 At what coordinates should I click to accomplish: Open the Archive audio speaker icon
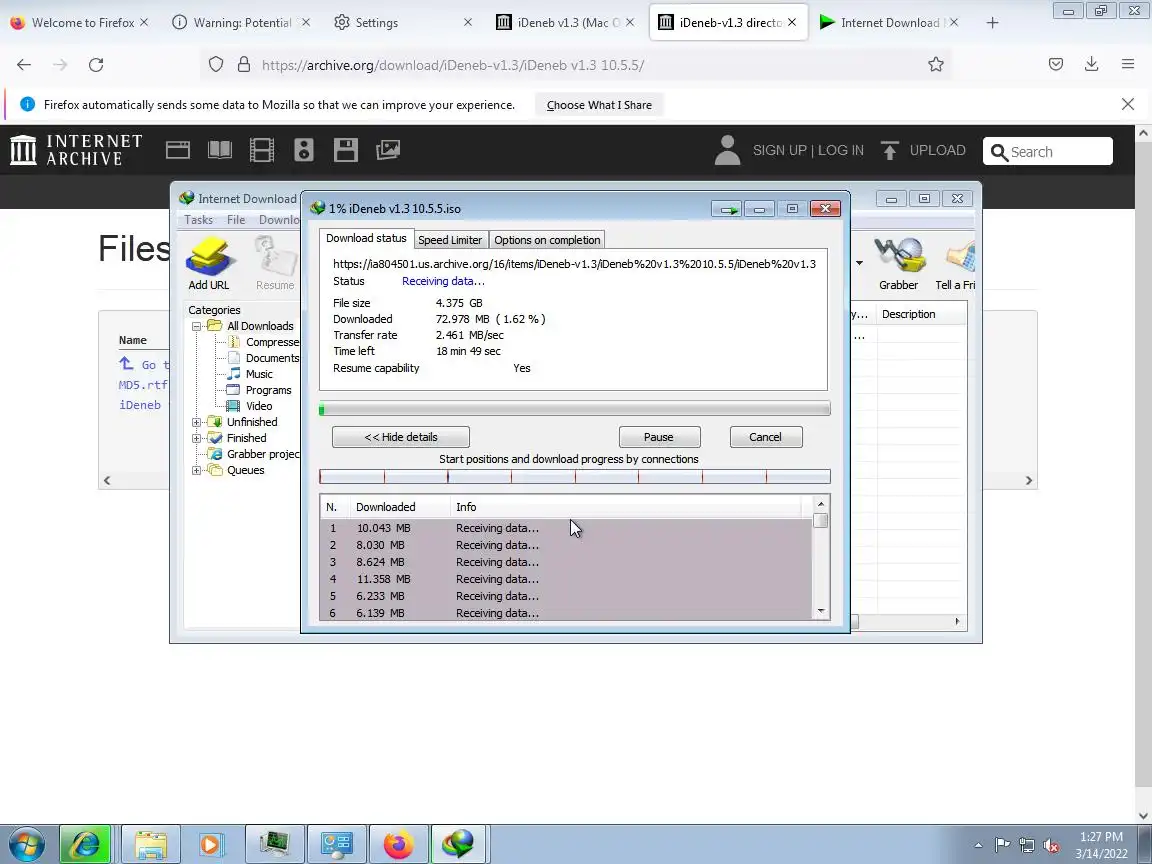tap(303, 150)
